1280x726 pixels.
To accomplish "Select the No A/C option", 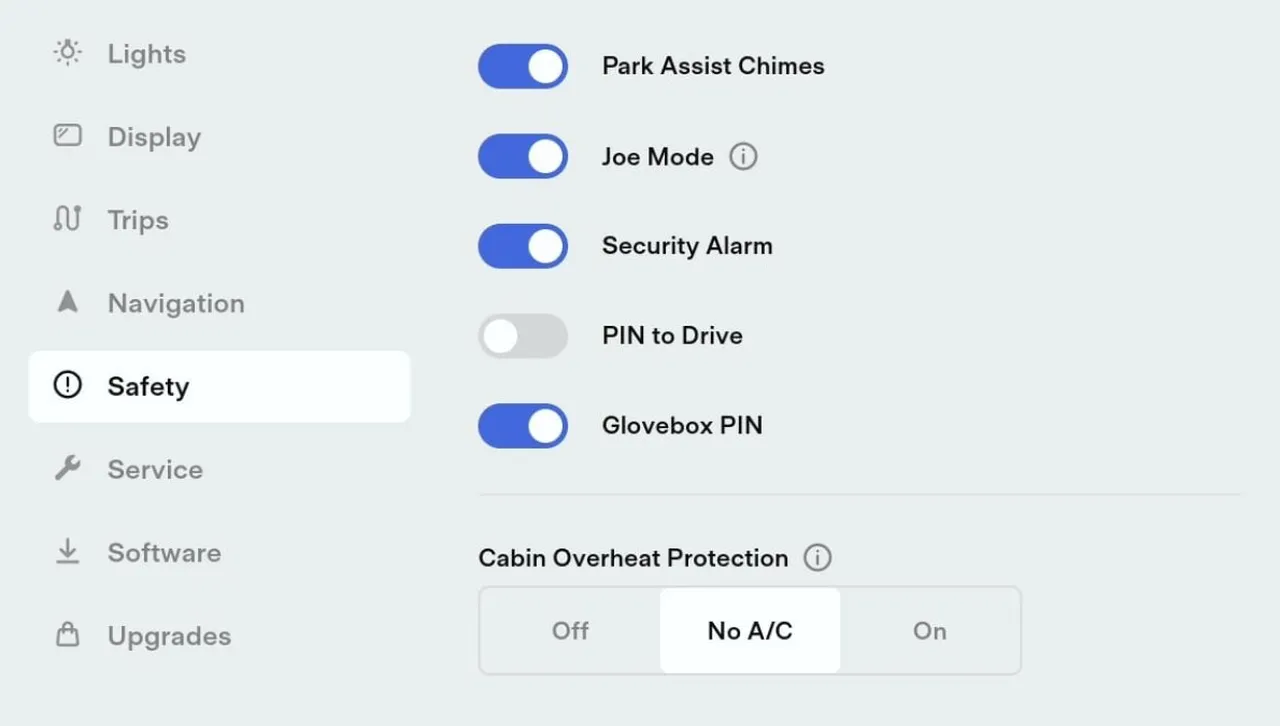I will click(x=750, y=631).
